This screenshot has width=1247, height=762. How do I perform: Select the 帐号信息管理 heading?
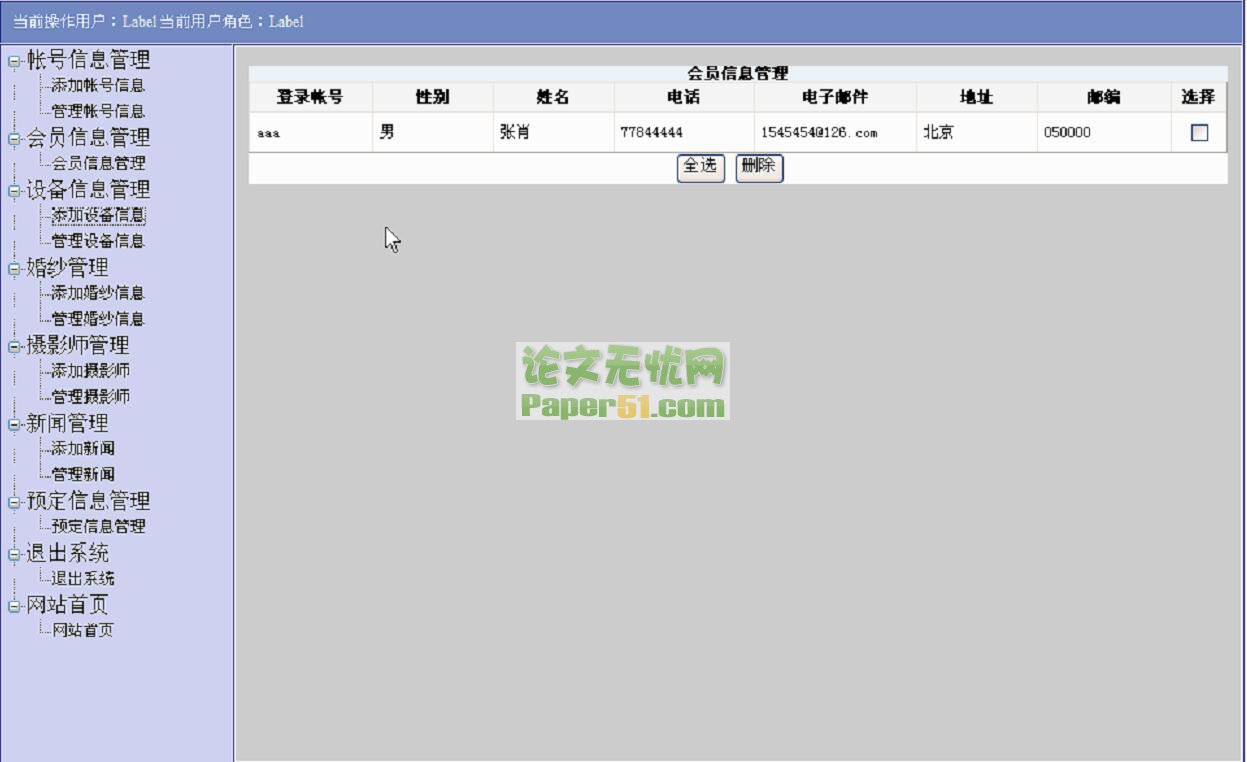[x=88, y=60]
